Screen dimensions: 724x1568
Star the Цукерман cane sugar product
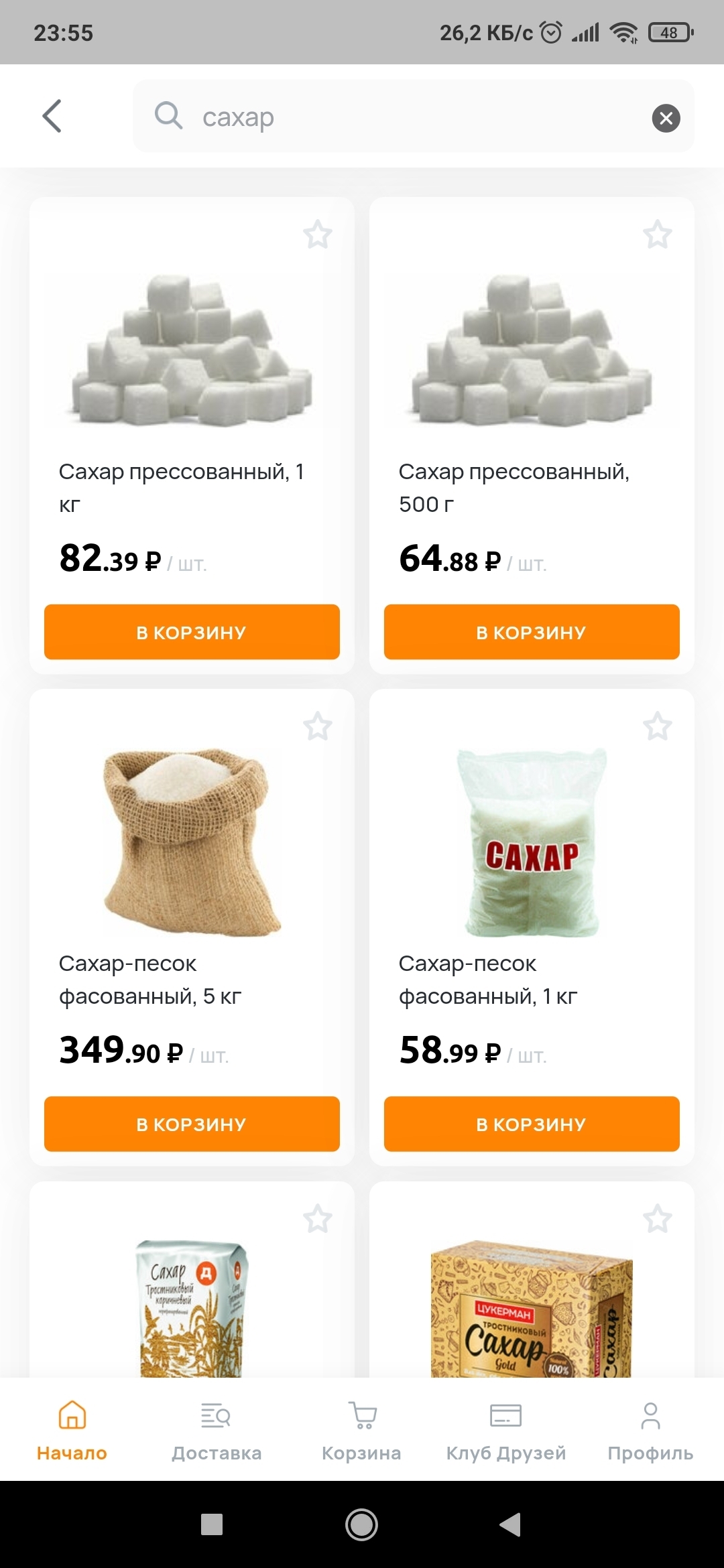point(658,1219)
